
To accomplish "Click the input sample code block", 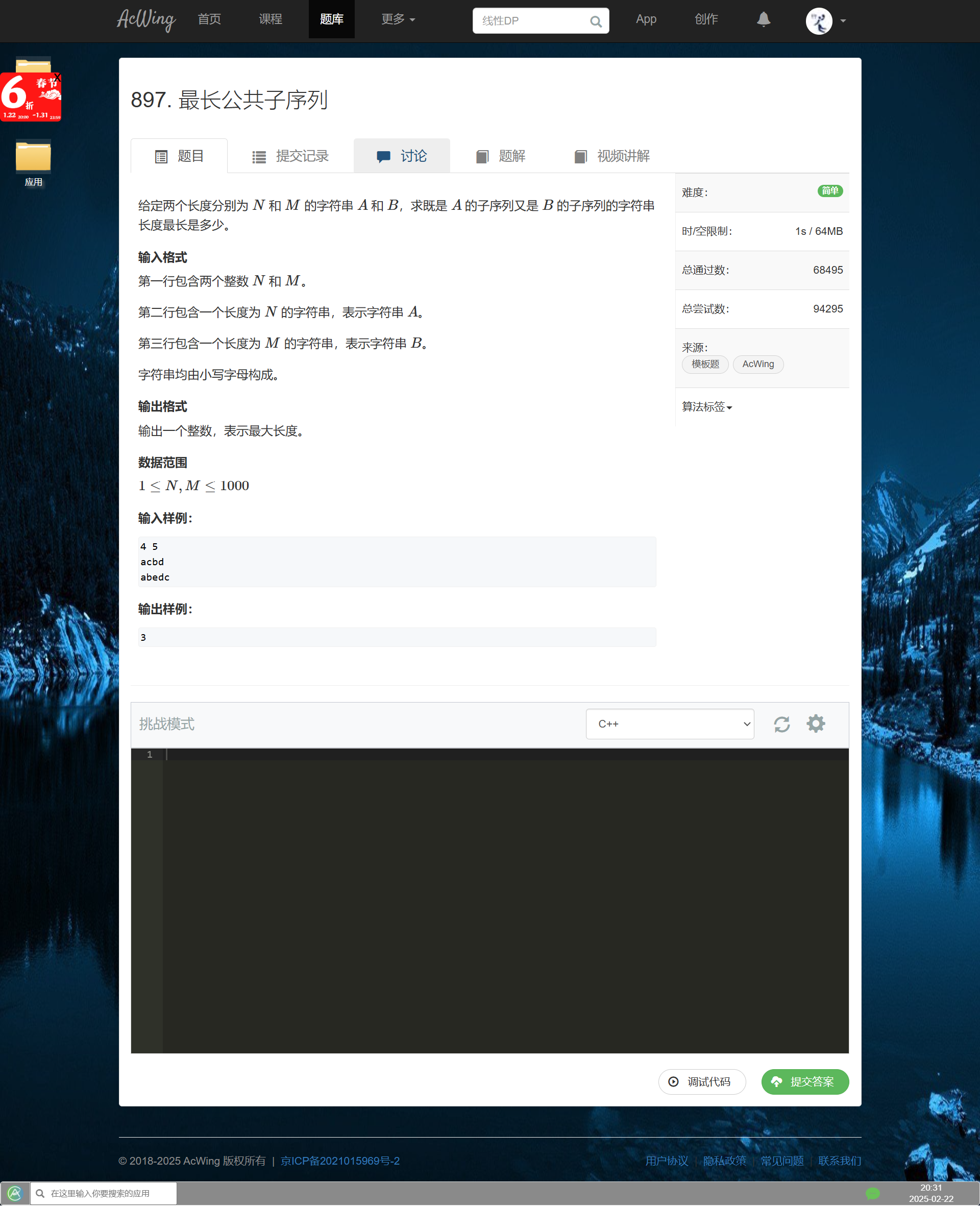I will click(397, 562).
